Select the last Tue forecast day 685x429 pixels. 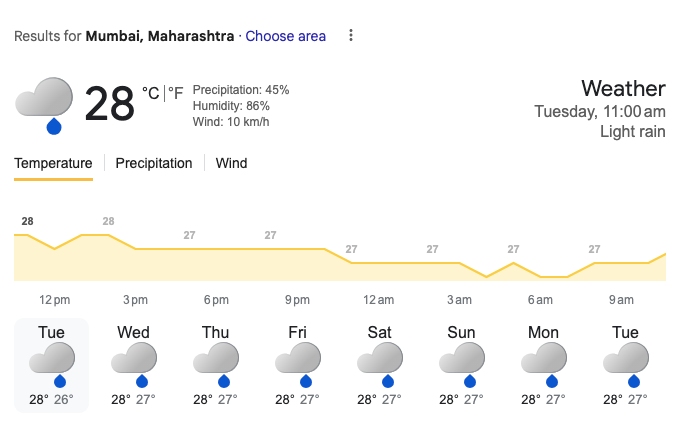click(x=625, y=365)
